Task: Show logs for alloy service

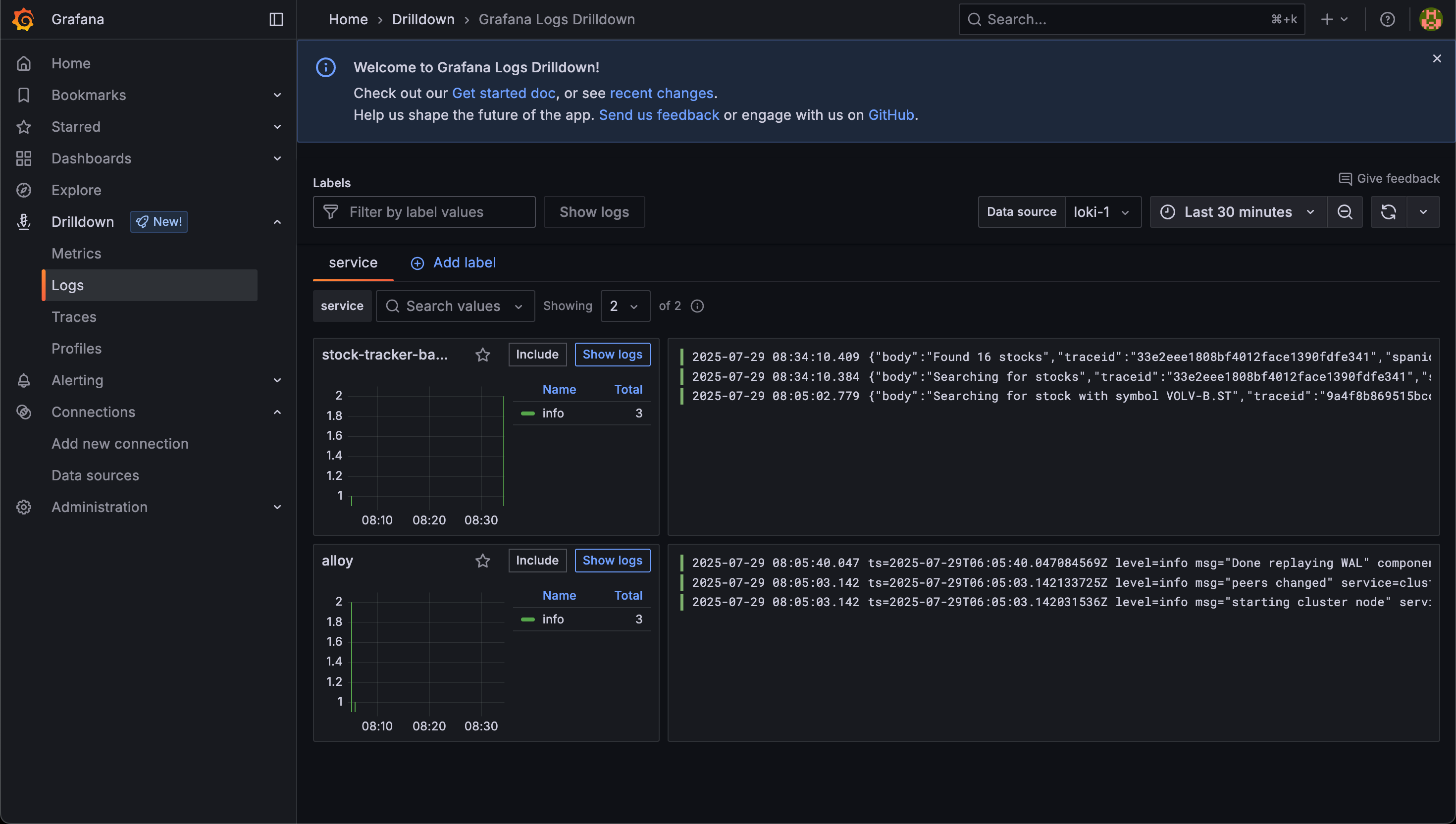Action: click(x=612, y=560)
